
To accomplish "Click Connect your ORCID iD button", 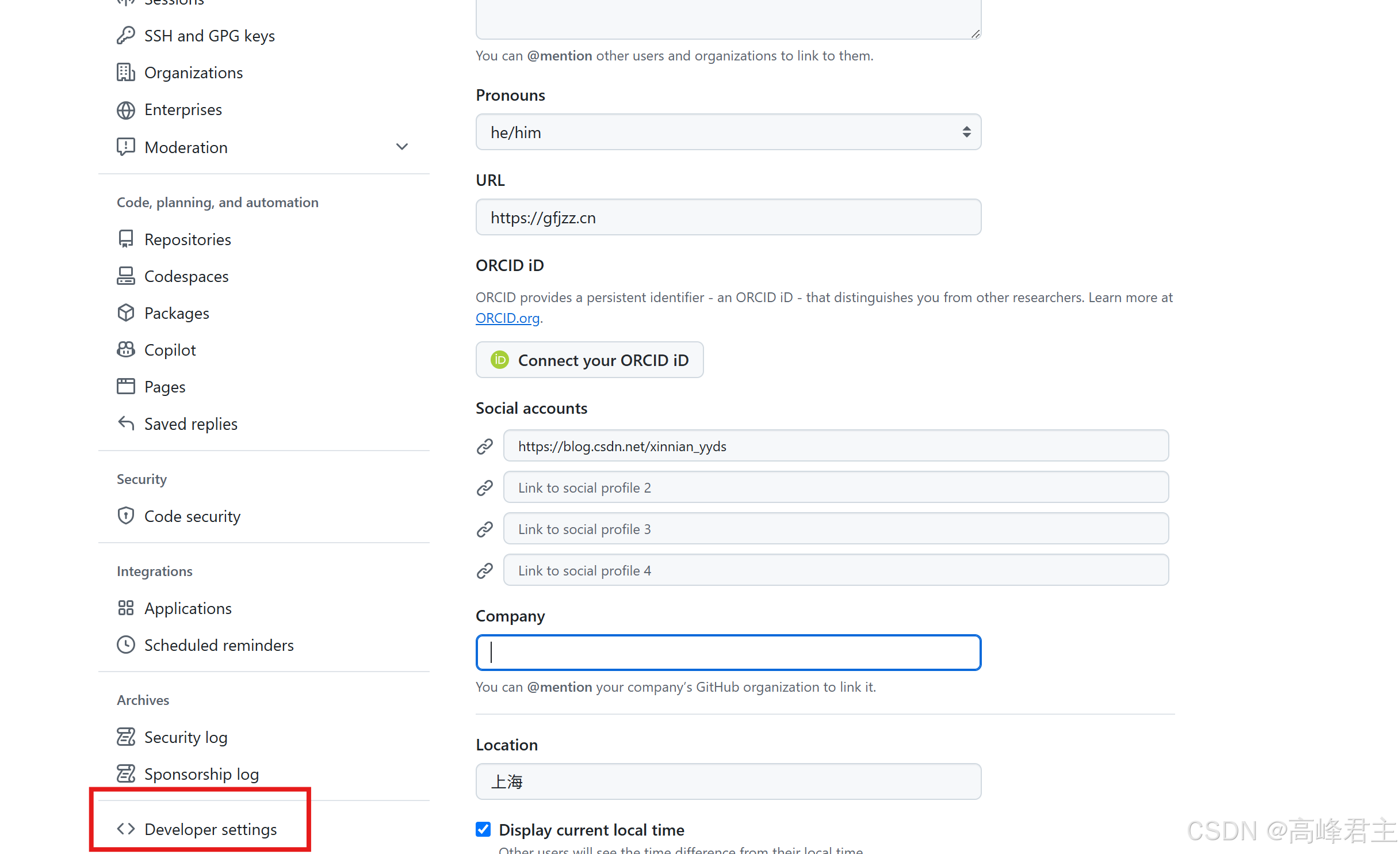I will click(x=589, y=360).
